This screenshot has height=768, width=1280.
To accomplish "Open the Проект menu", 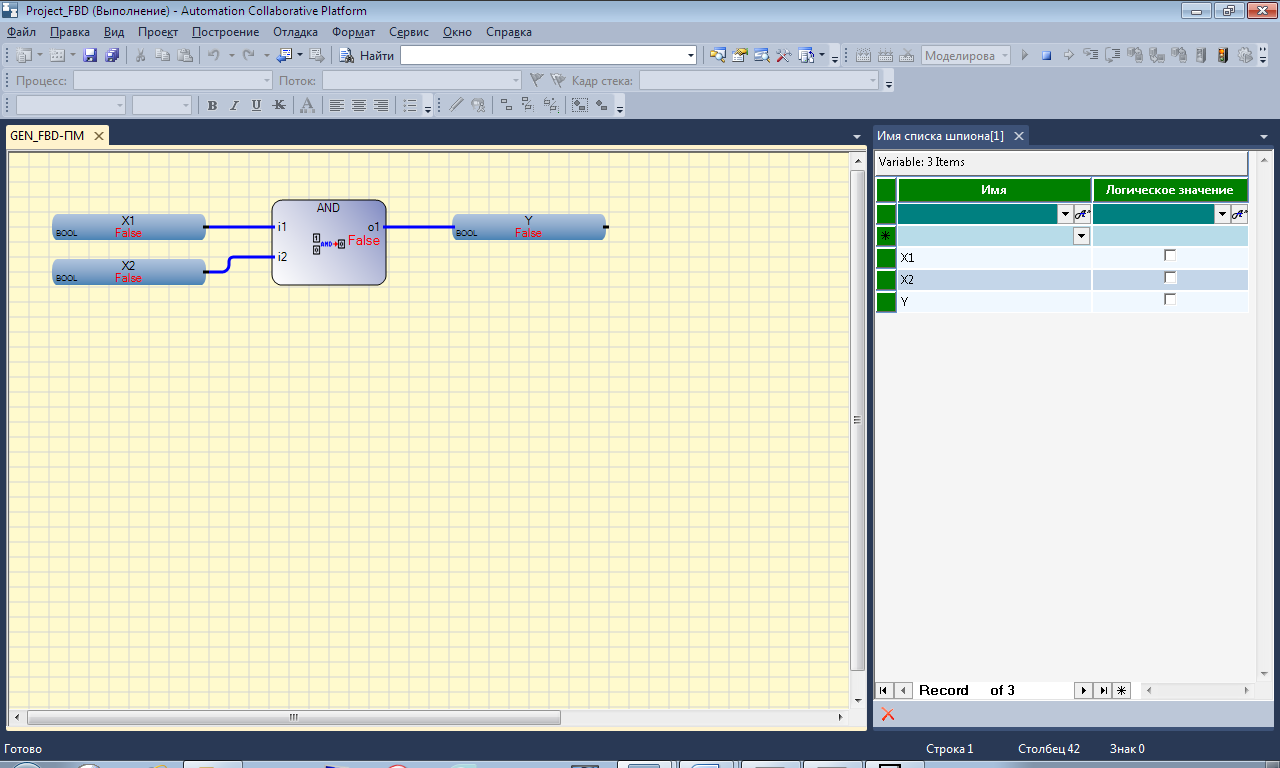I will [x=158, y=32].
